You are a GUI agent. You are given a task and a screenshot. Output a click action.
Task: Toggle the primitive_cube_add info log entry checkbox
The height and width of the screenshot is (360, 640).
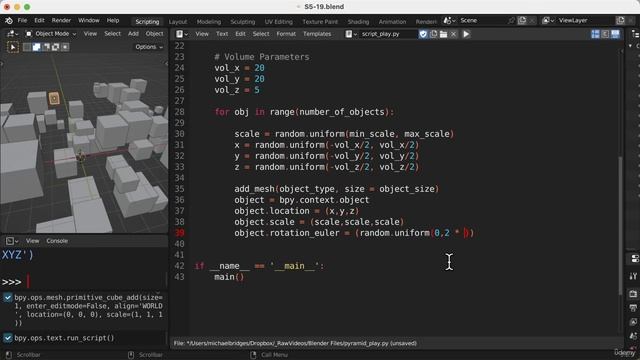[x=8, y=298]
